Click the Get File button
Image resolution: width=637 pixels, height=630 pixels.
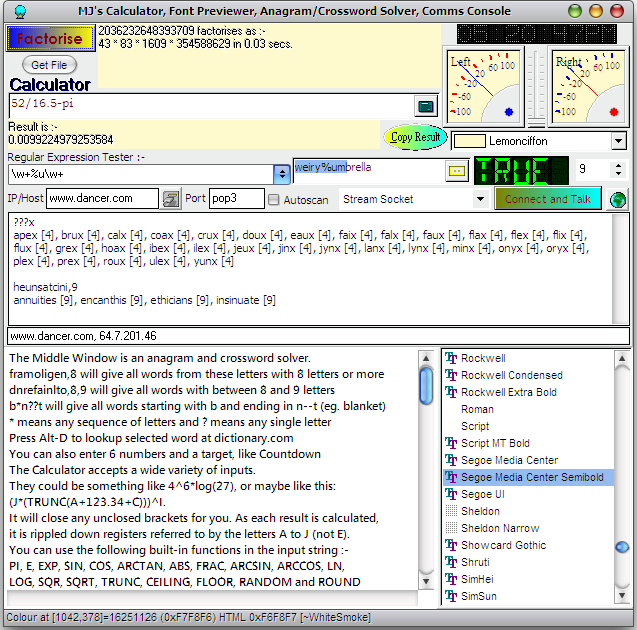(49, 65)
